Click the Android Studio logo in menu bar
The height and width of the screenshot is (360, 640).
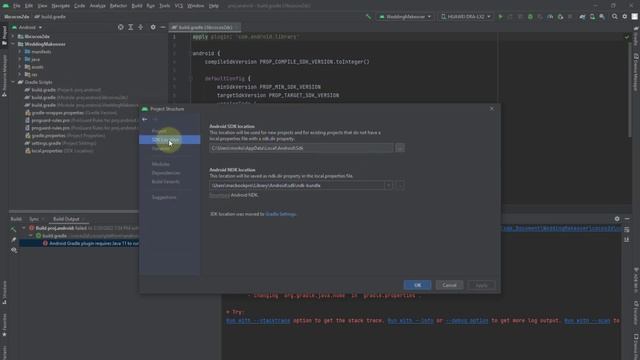[6, 6]
